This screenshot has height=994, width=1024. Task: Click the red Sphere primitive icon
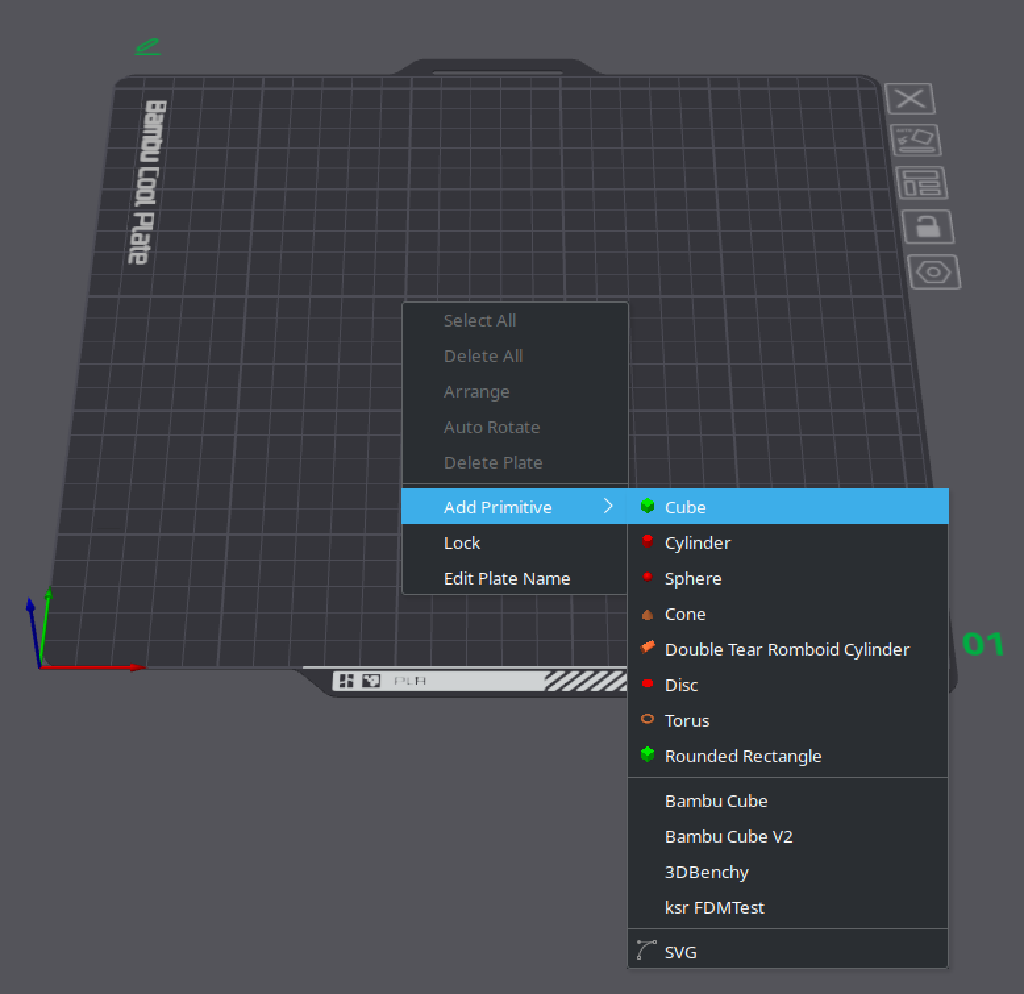pos(648,578)
